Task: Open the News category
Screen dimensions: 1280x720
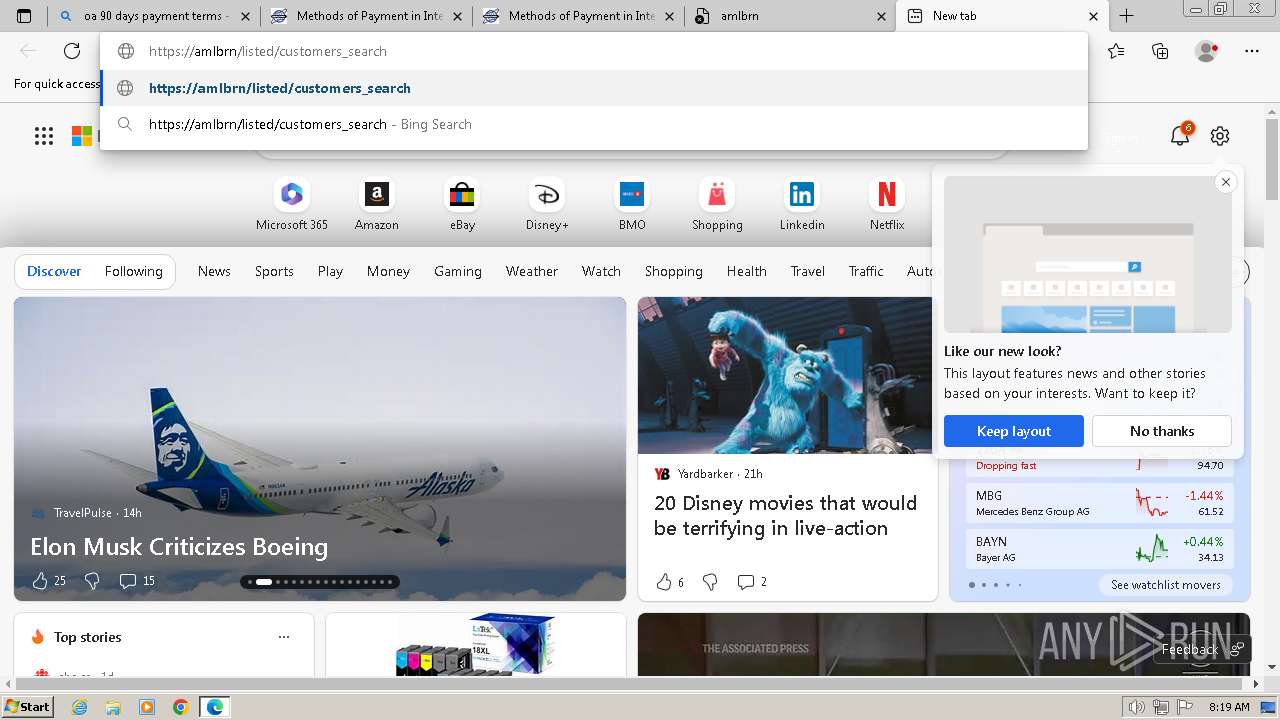Action: click(x=214, y=271)
